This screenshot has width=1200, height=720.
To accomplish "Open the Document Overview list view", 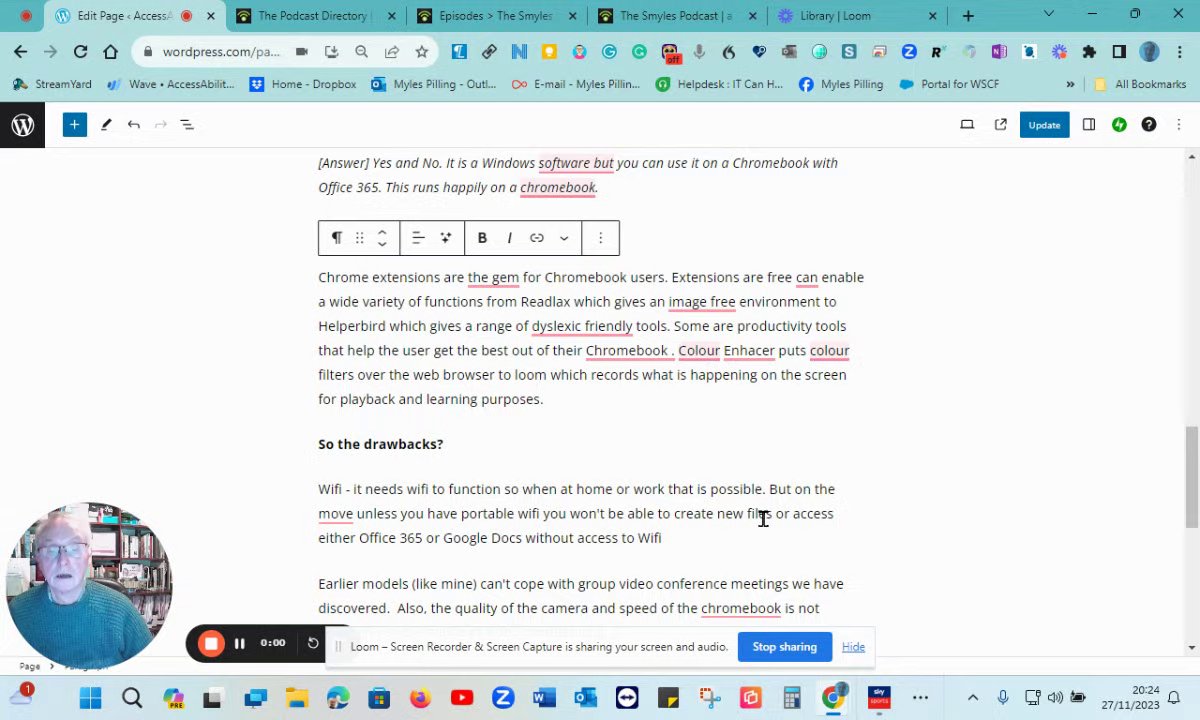I will [187, 125].
